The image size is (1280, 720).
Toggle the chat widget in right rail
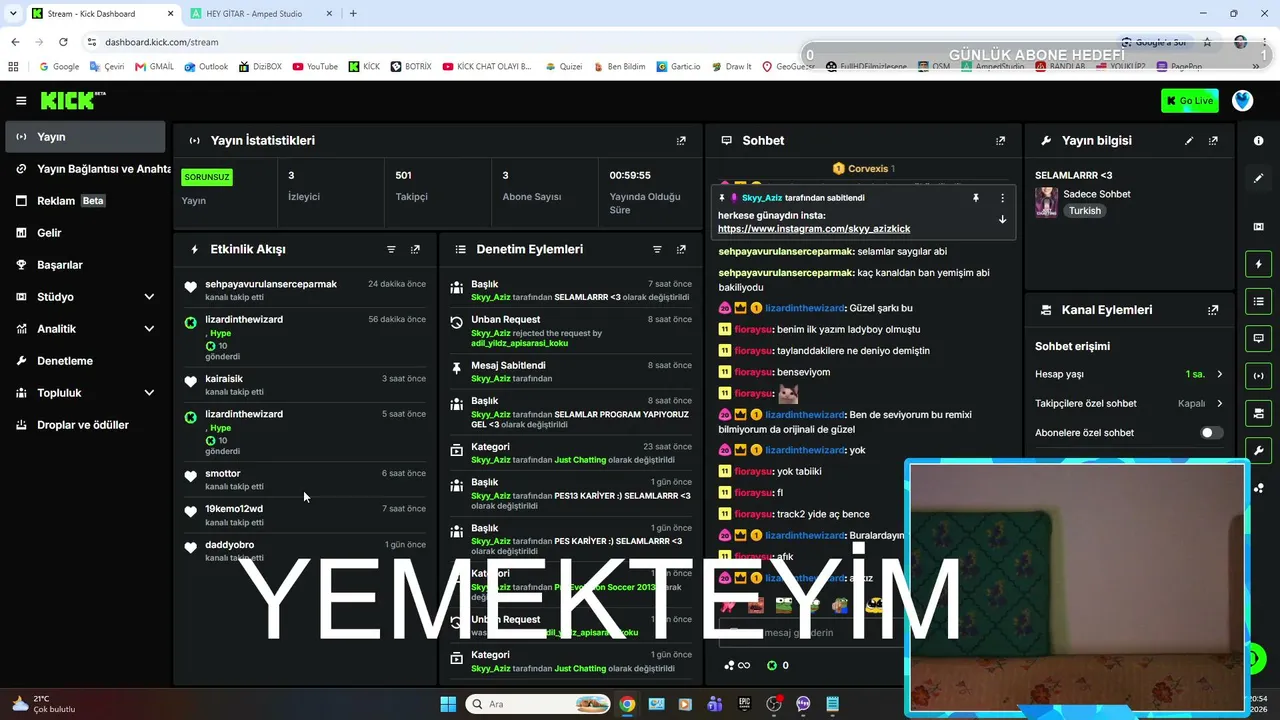click(x=1258, y=338)
